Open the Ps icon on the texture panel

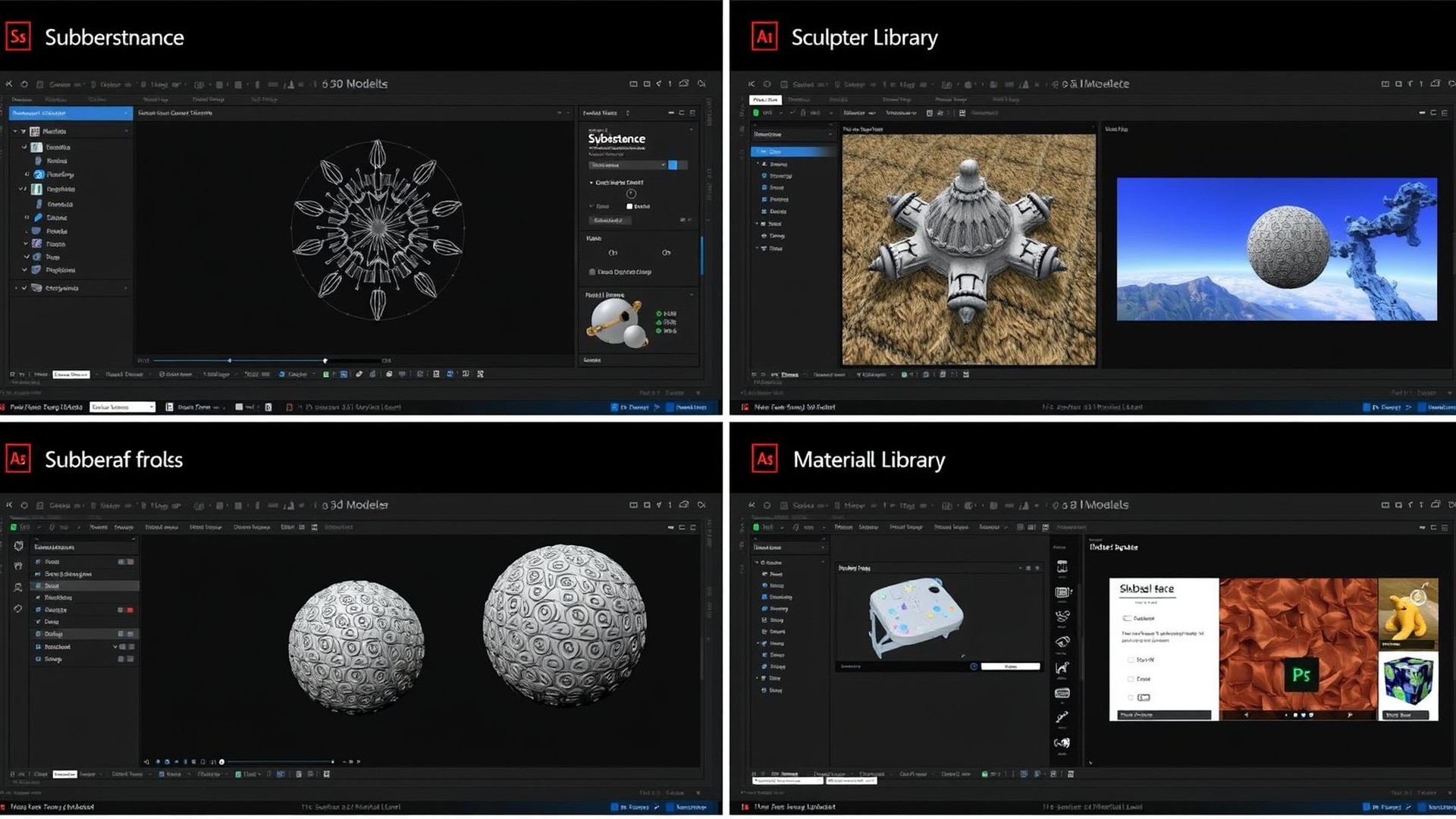1303,675
